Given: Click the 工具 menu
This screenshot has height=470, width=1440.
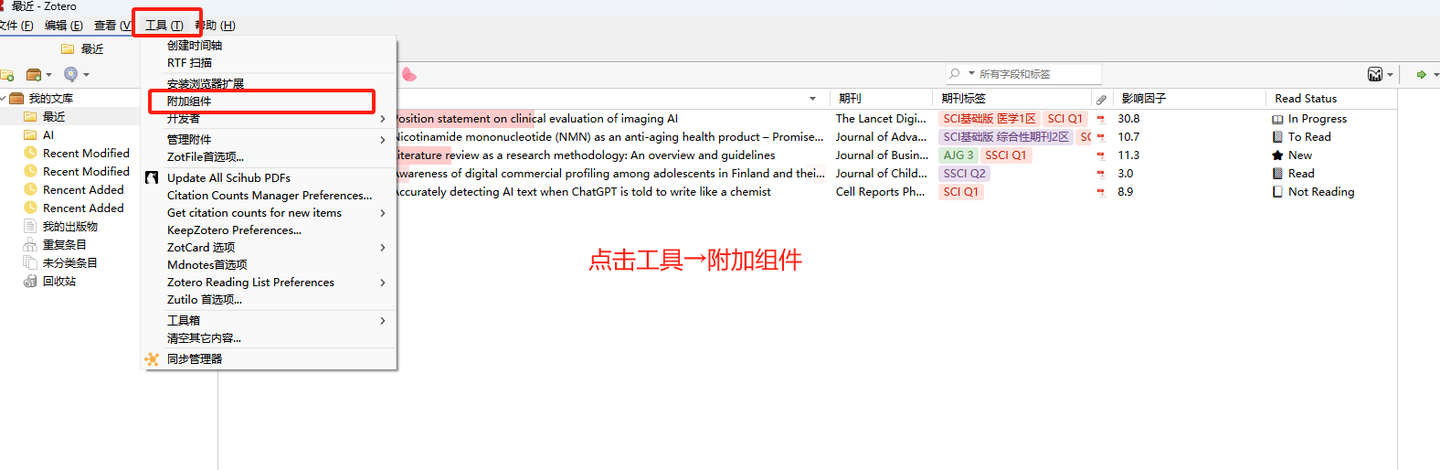Looking at the screenshot, I should (x=164, y=25).
